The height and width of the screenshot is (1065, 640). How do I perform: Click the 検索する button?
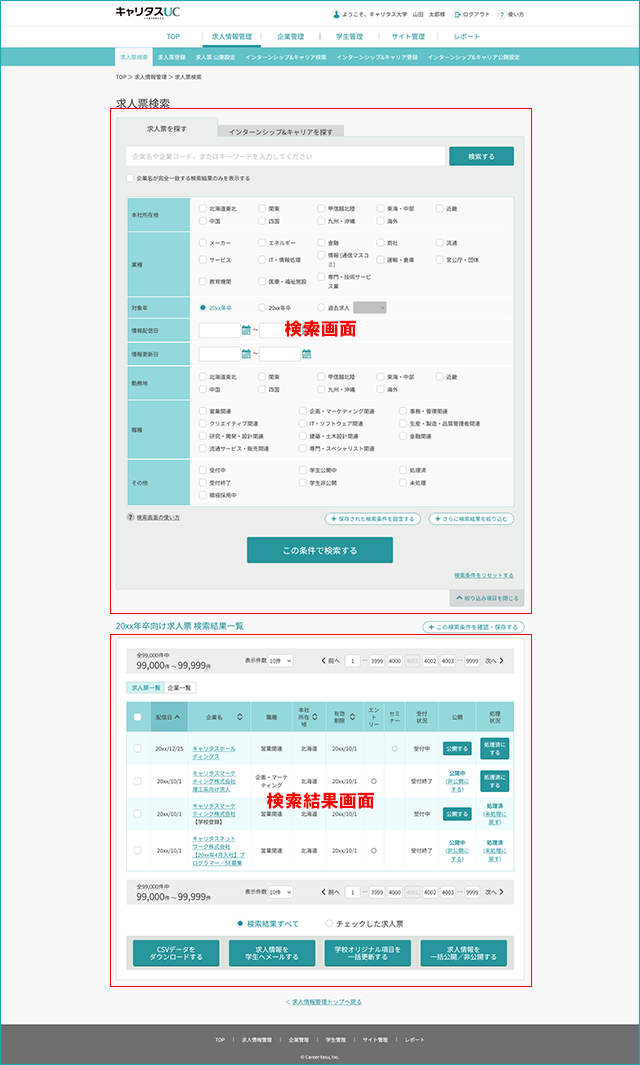[481, 156]
